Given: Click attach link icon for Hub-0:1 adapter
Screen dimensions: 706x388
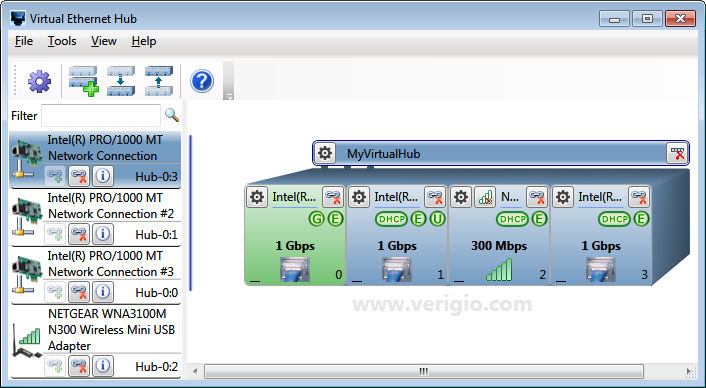Looking at the screenshot, I should 55,234.
